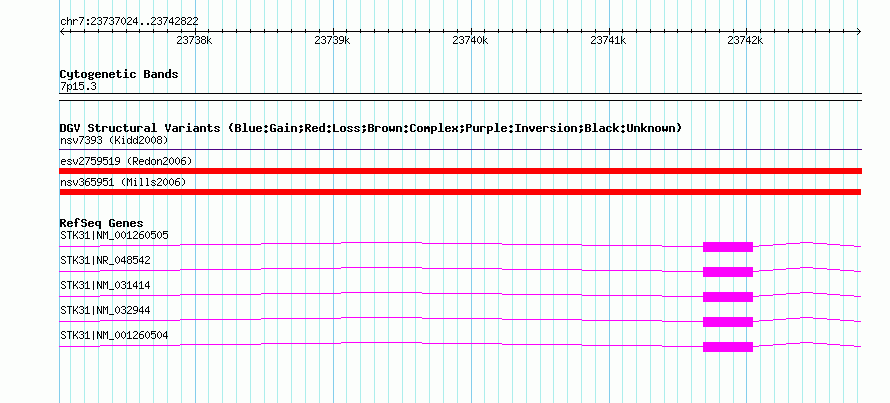The width and height of the screenshot is (890, 403).
Task: Click the 23742k ruler tick label
Action: pos(745,41)
